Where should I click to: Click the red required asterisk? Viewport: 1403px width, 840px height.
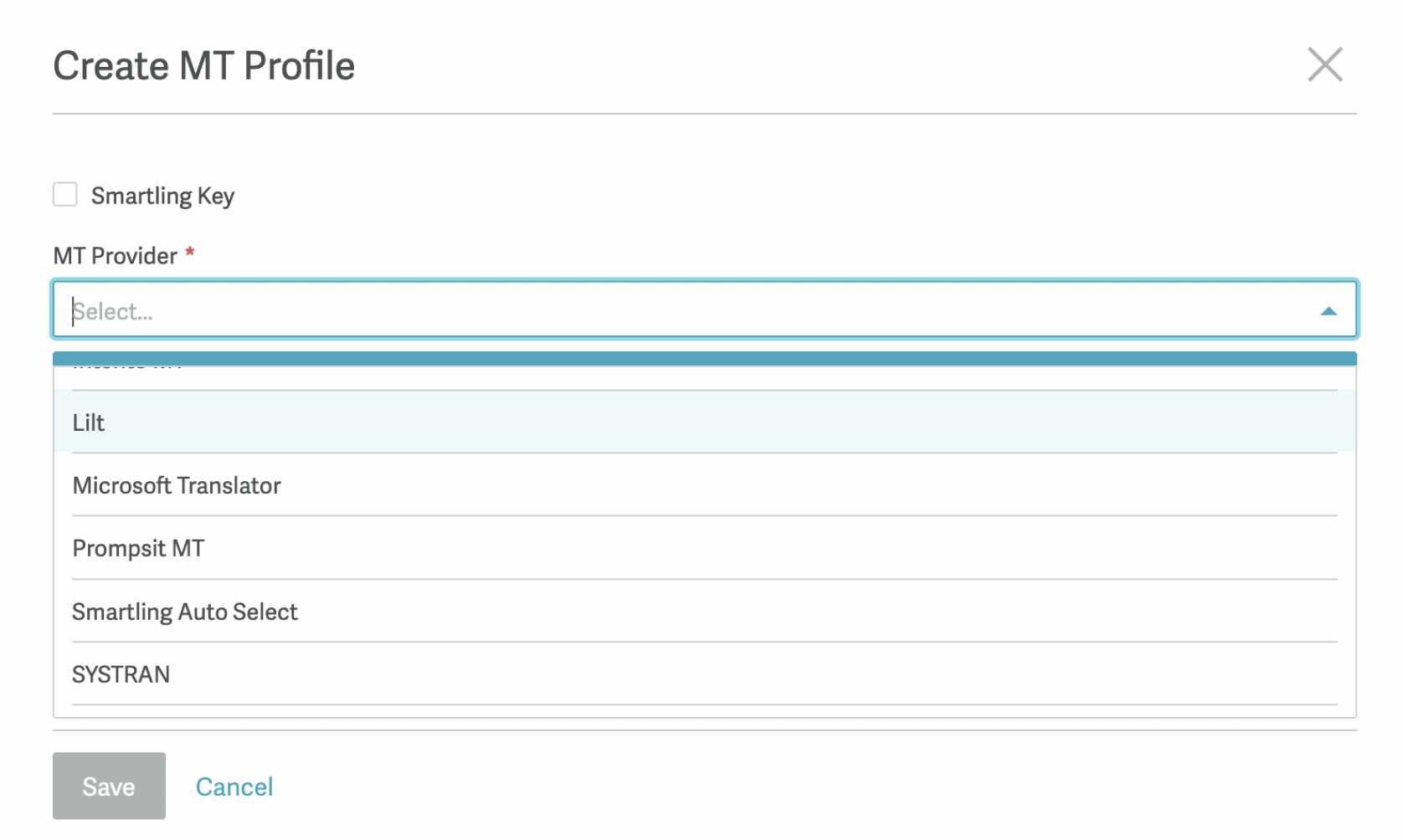190,252
